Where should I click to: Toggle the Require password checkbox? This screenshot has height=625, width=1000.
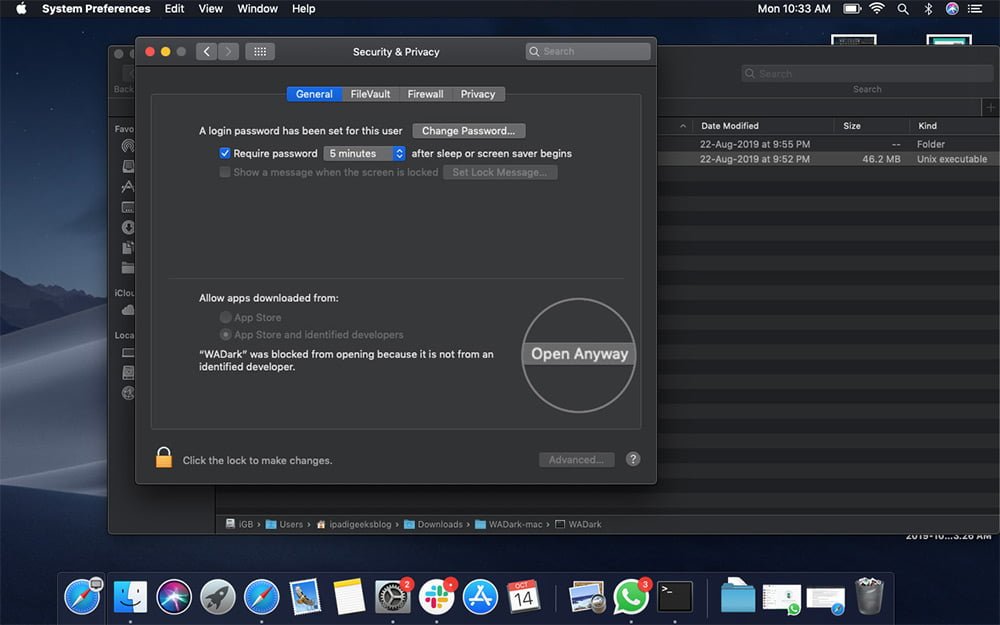click(x=224, y=153)
